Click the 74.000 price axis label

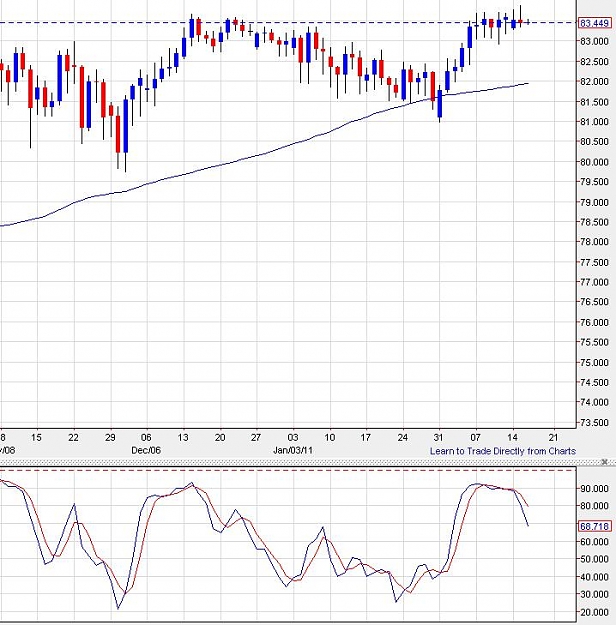click(x=594, y=403)
